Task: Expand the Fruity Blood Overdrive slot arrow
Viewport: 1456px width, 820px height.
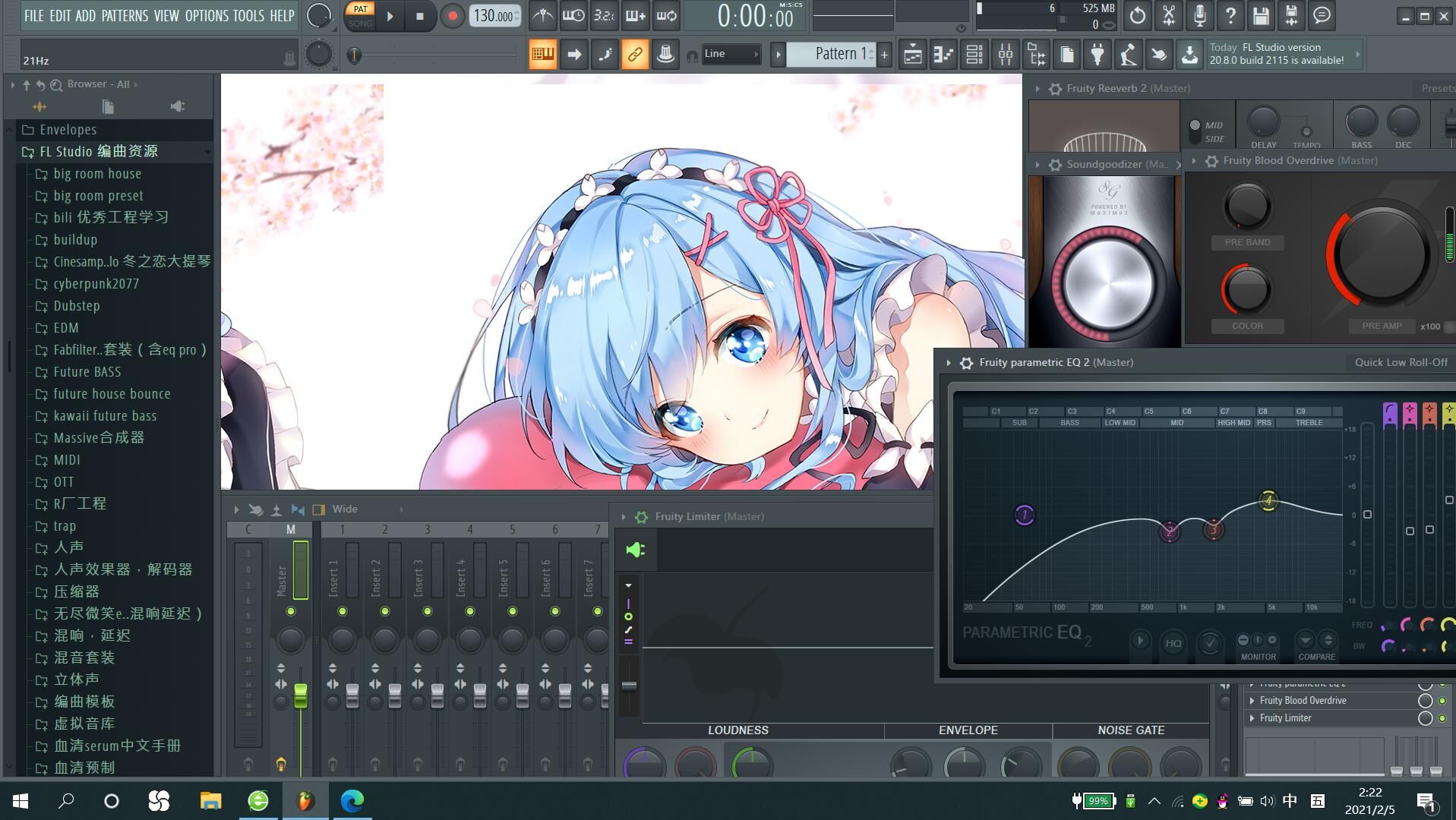Action: tap(1252, 701)
